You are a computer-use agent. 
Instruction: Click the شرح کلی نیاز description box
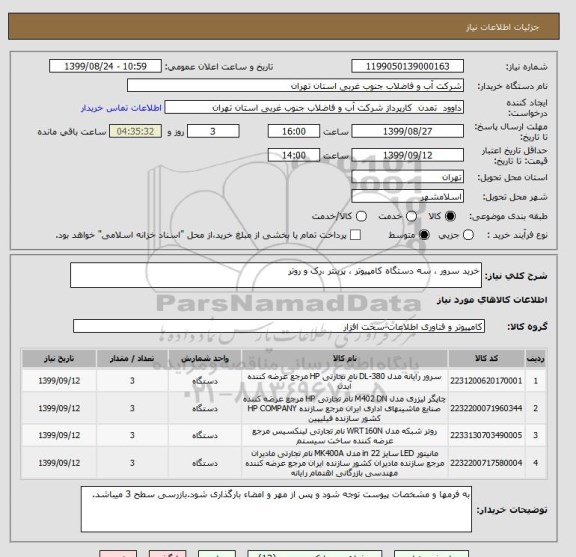tap(276, 275)
